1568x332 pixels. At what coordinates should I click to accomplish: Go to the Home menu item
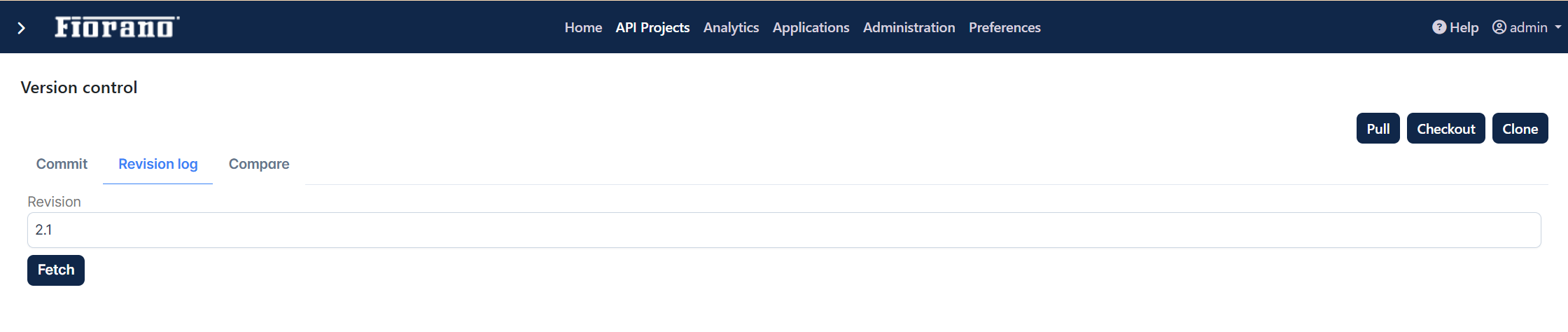pyautogui.click(x=583, y=27)
